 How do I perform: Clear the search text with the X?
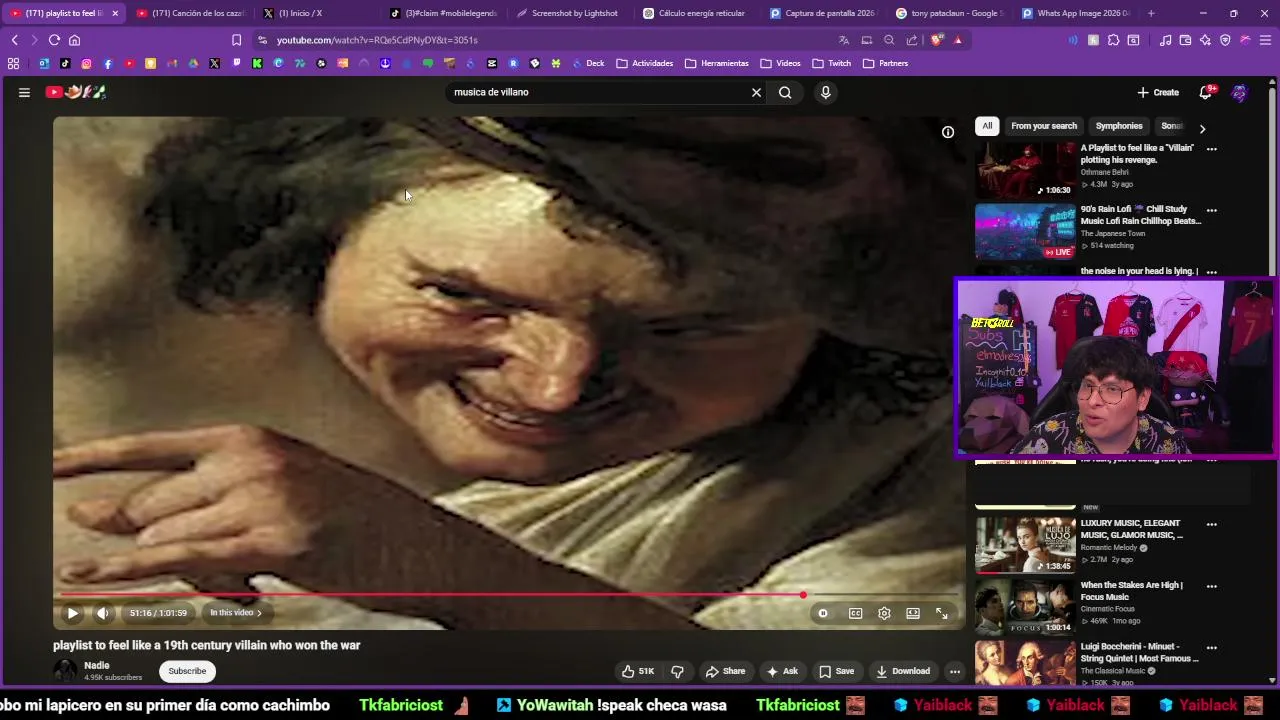[x=756, y=92]
